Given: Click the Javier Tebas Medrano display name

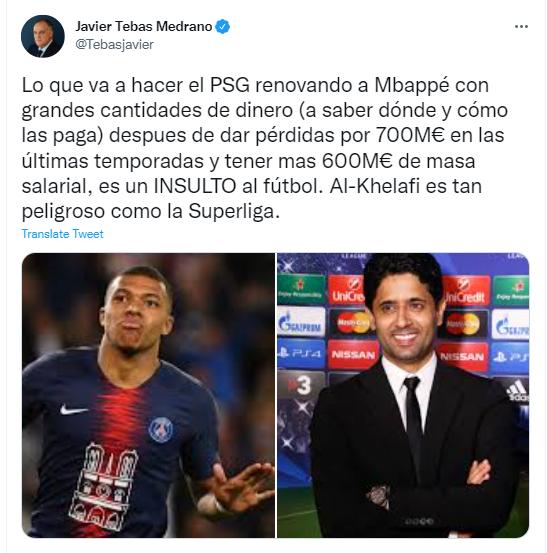Looking at the screenshot, I should point(144,26).
